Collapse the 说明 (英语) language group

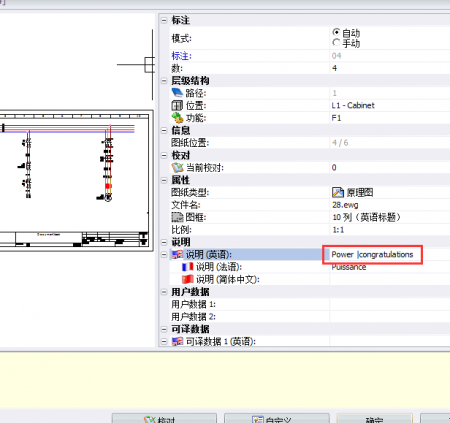pos(164,255)
